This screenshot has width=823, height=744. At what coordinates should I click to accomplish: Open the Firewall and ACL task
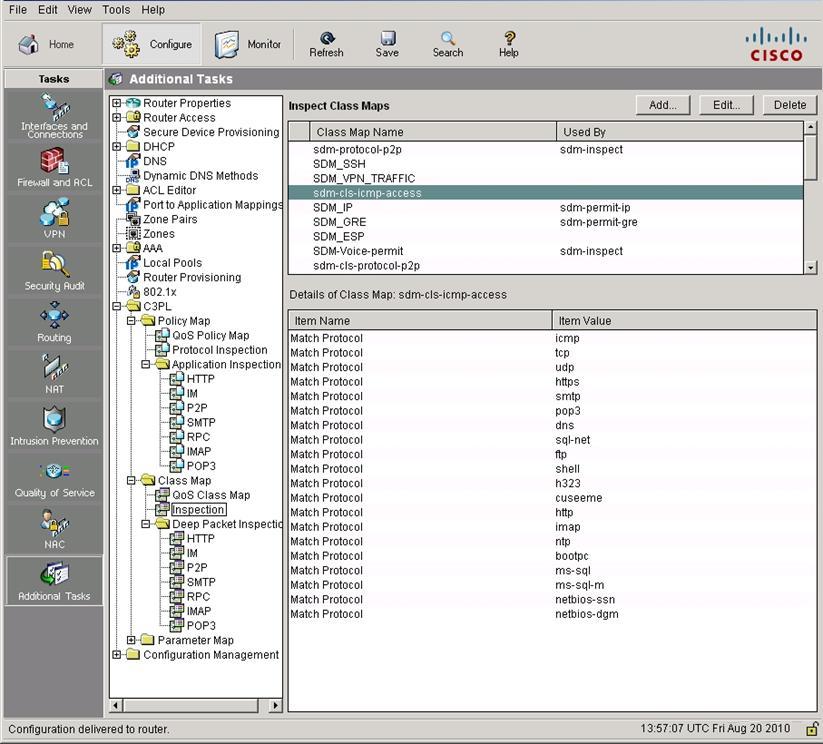click(x=54, y=167)
